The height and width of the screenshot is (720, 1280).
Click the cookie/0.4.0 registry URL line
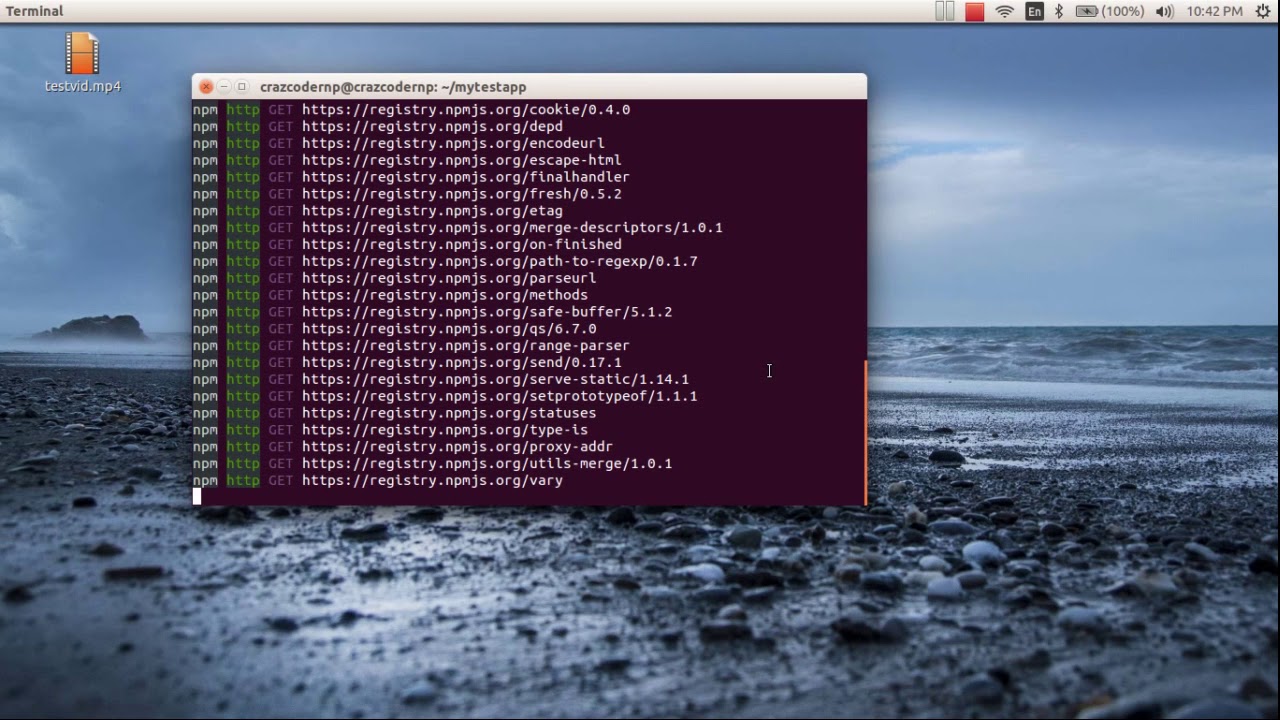coord(466,110)
